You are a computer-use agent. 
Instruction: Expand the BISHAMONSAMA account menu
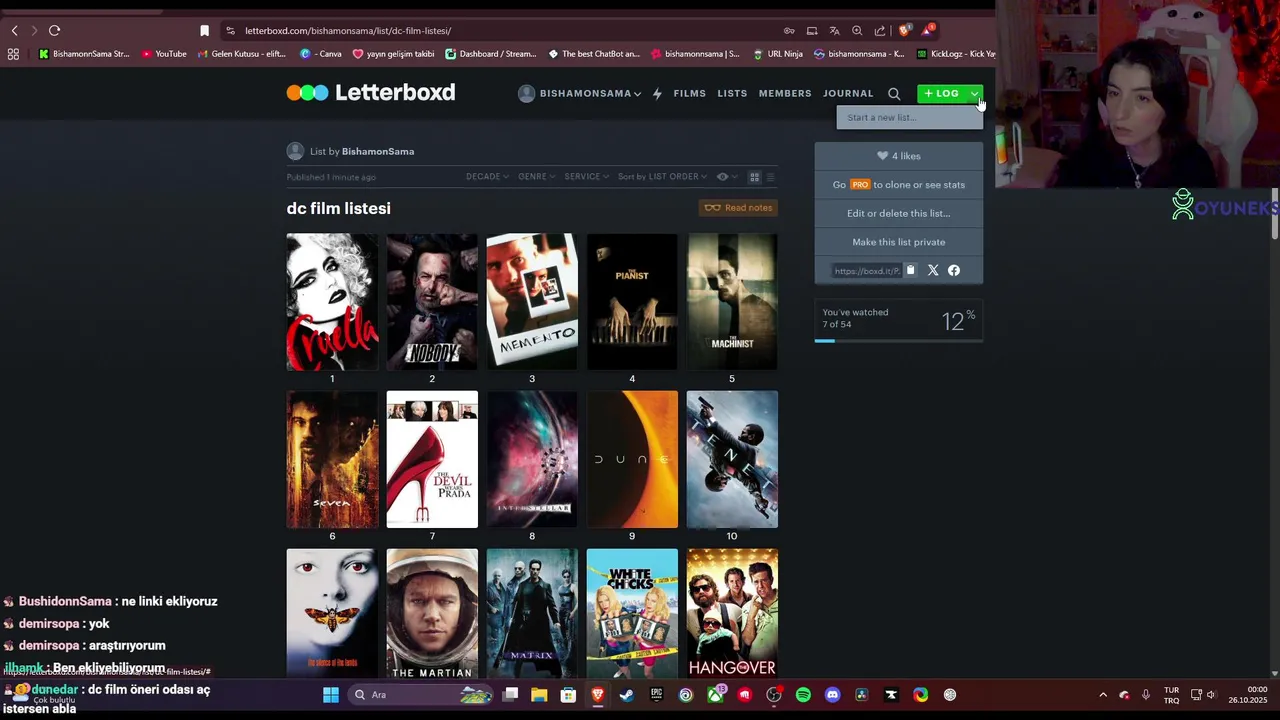click(x=580, y=94)
